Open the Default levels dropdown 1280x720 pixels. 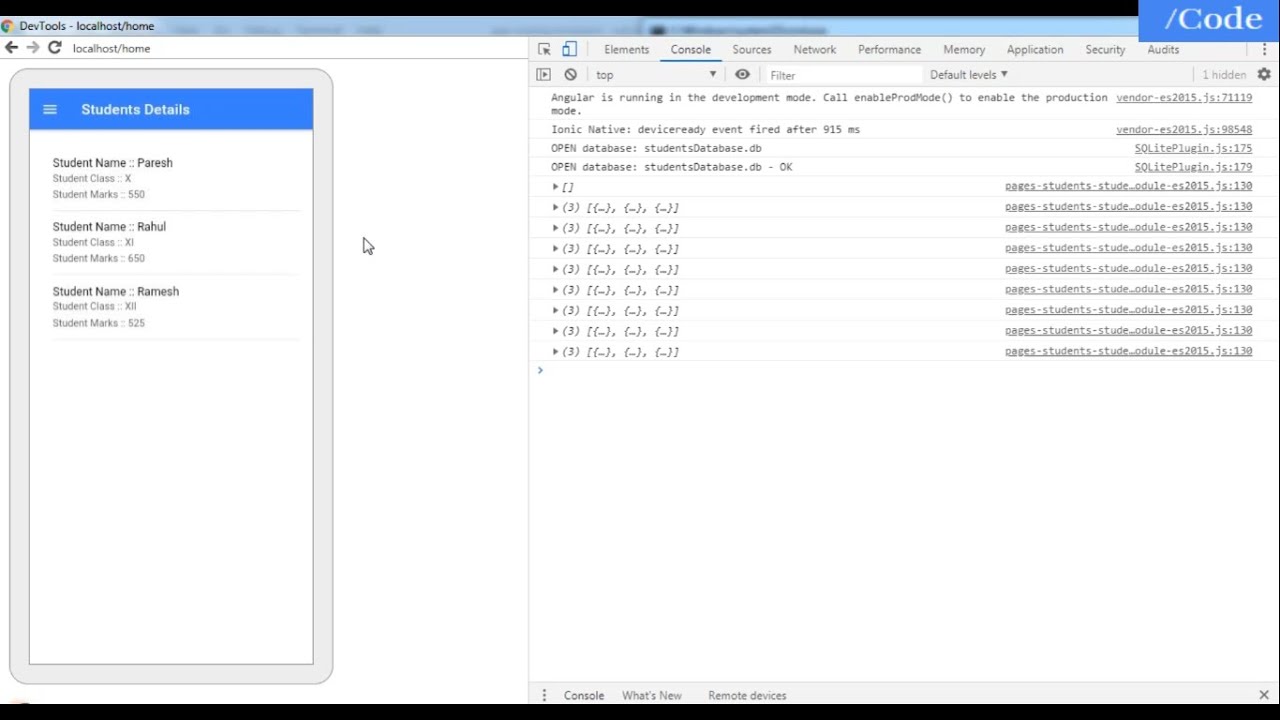pyautogui.click(x=969, y=75)
